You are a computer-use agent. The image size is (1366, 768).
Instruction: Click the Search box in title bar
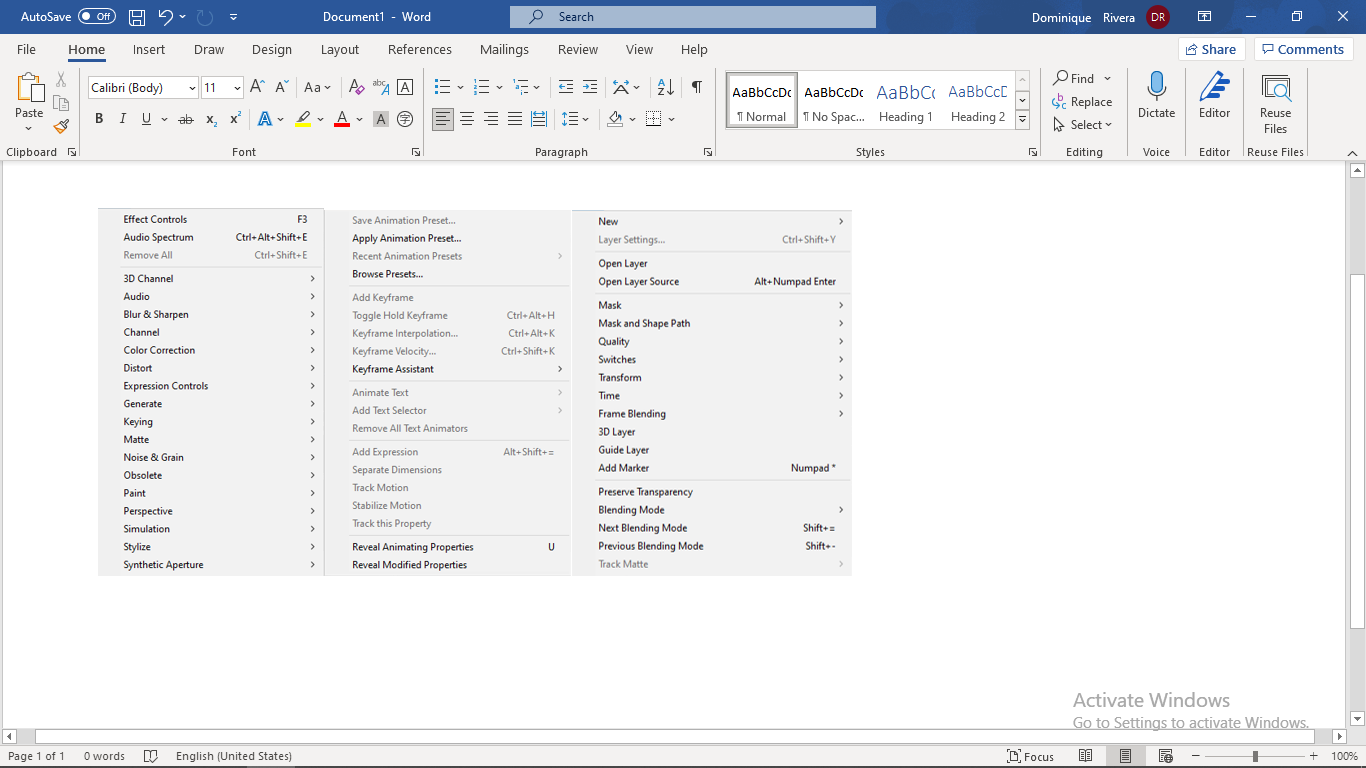pyautogui.click(x=693, y=17)
